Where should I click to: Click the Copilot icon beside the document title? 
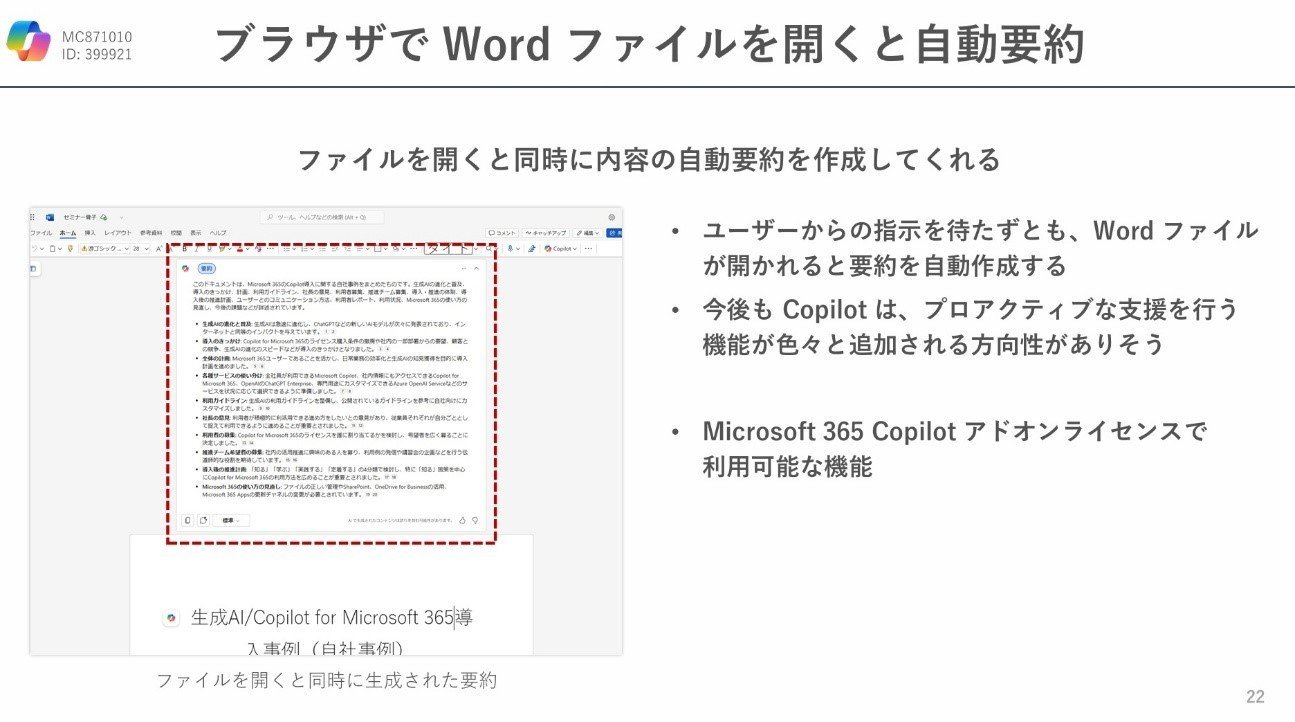[x=171, y=619]
